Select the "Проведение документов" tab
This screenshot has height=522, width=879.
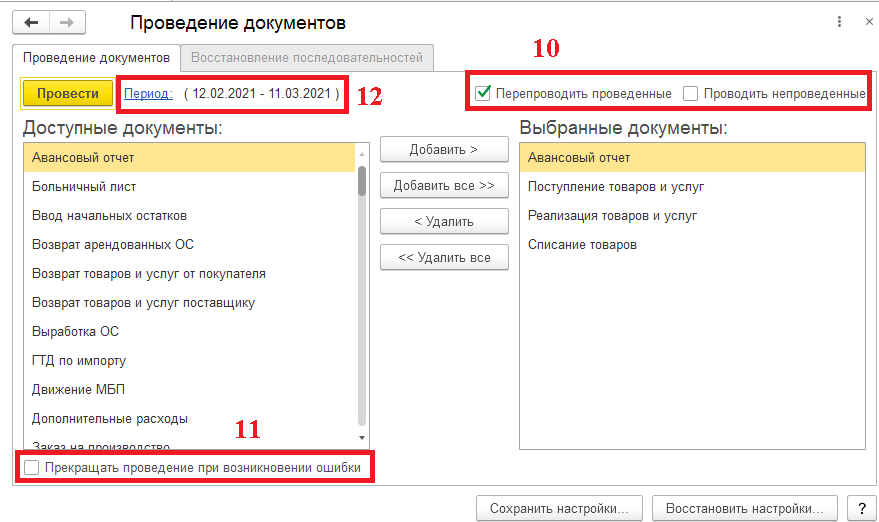pos(96,58)
